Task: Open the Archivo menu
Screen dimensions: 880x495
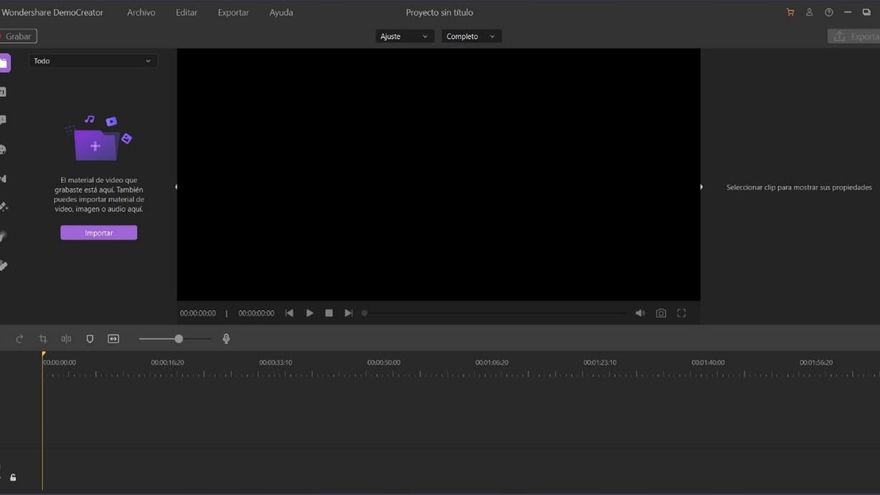Action: 141,12
